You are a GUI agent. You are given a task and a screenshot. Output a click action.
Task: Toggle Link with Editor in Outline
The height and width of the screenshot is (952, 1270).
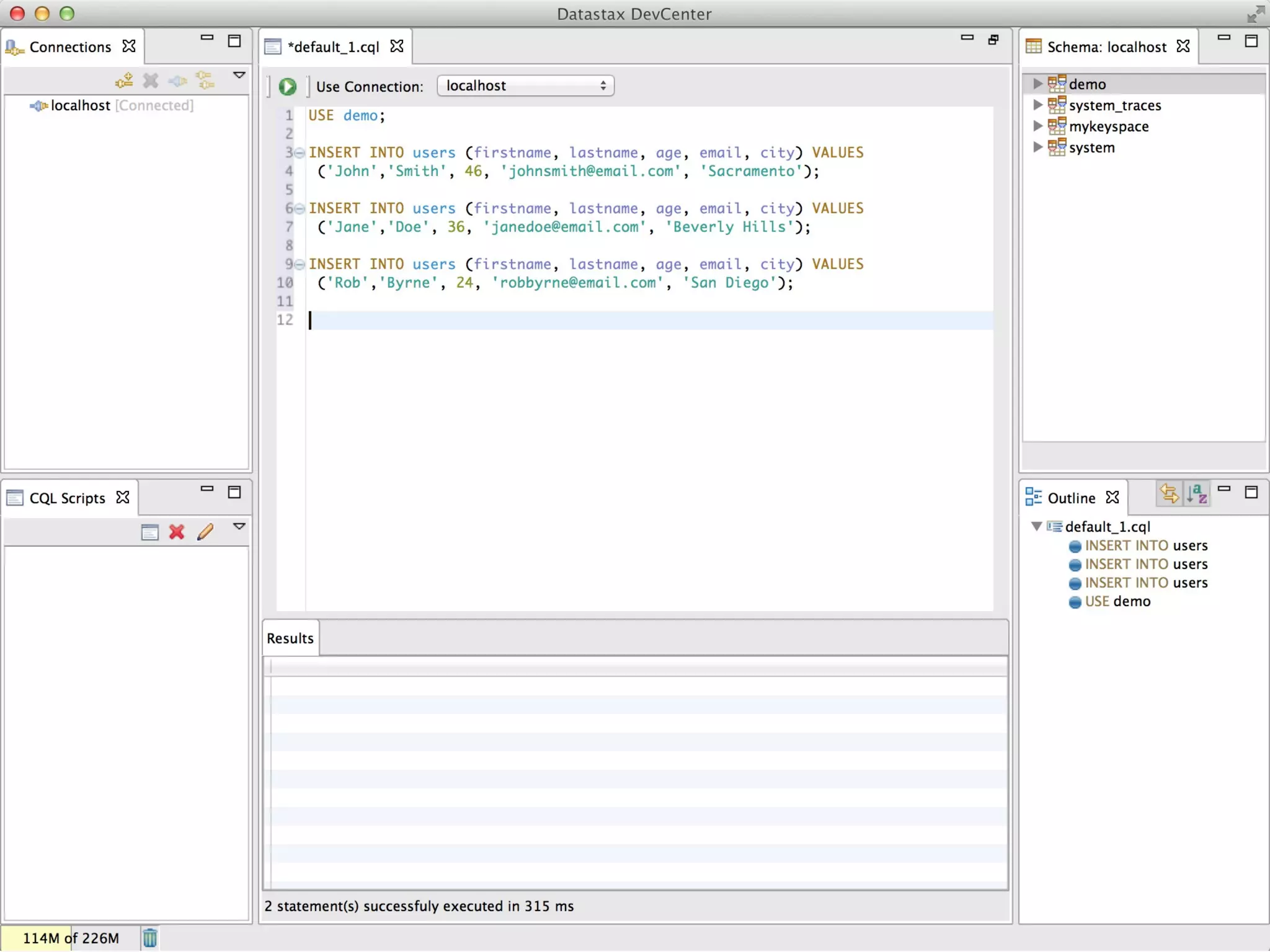point(1169,494)
